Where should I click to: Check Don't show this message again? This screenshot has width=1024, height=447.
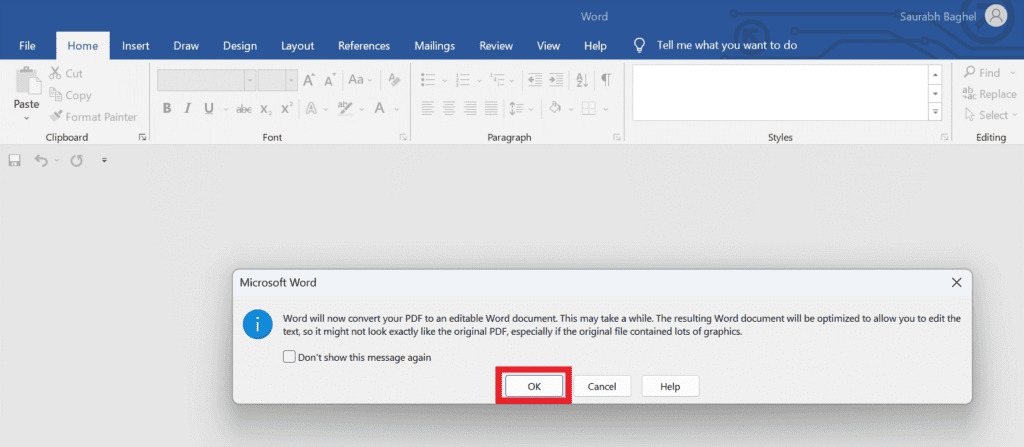point(289,357)
